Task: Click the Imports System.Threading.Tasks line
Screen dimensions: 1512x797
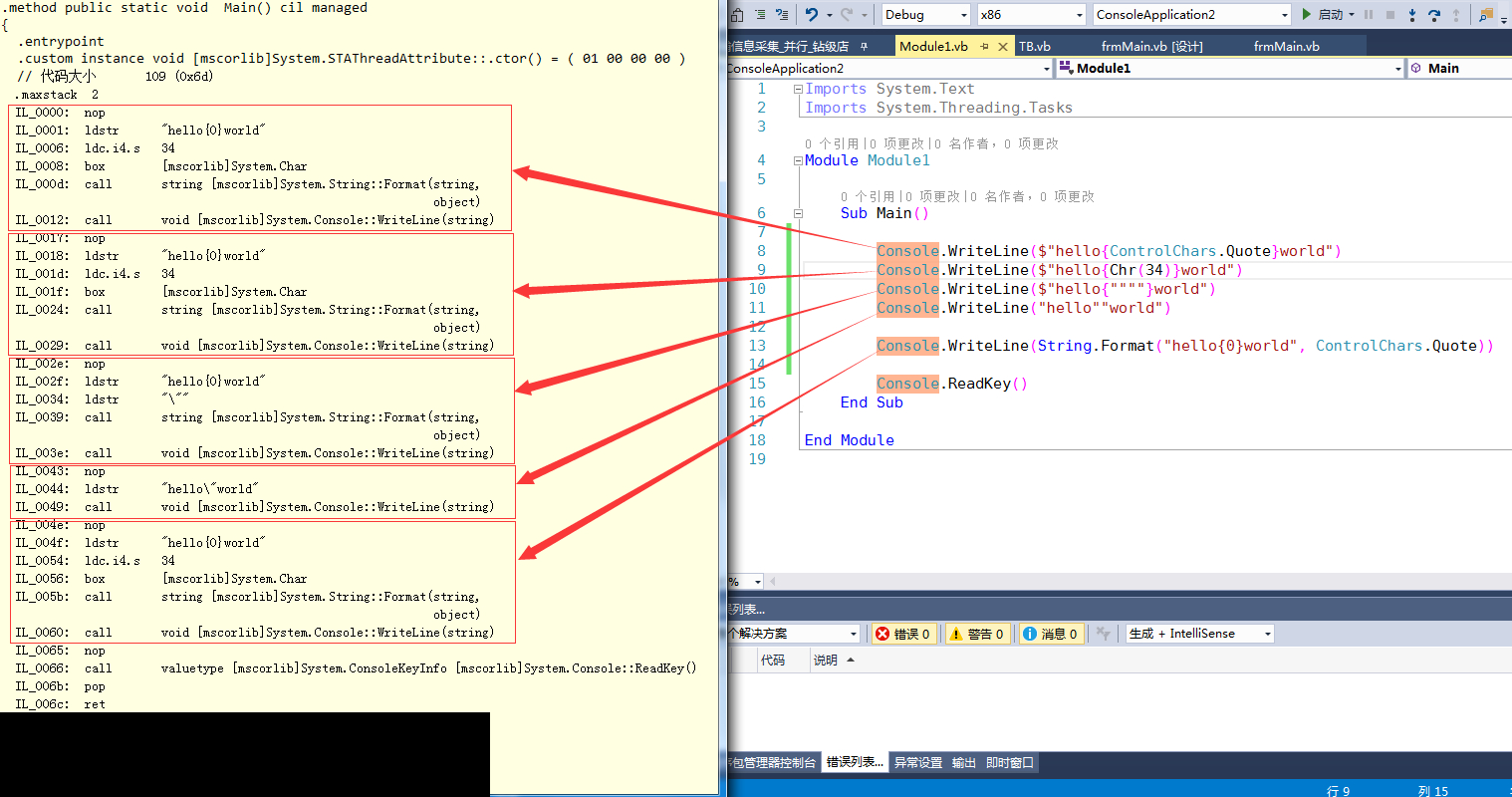Action: (938, 108)
